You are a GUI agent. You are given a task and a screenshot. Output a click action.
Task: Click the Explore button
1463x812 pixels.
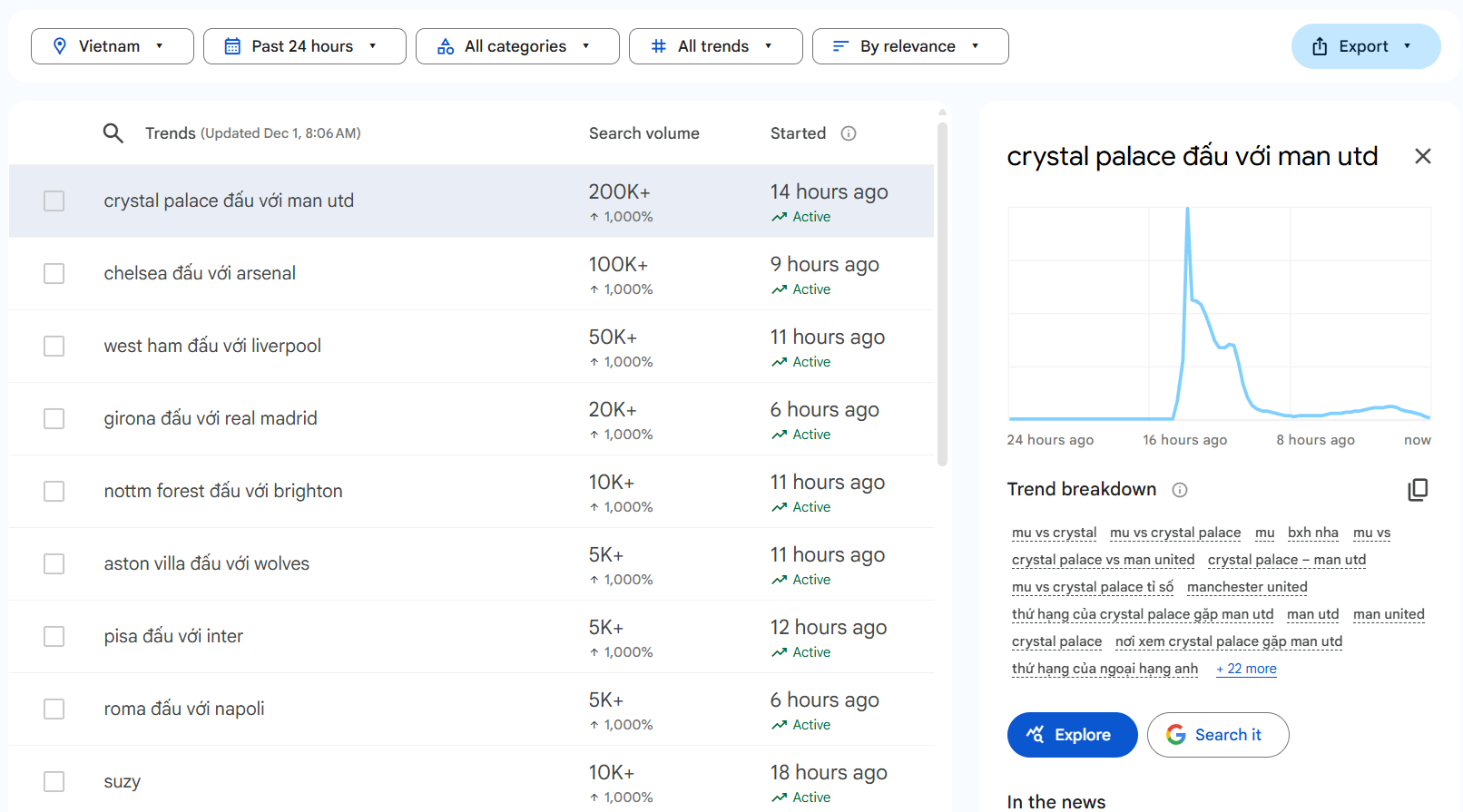coord(1072,735)
